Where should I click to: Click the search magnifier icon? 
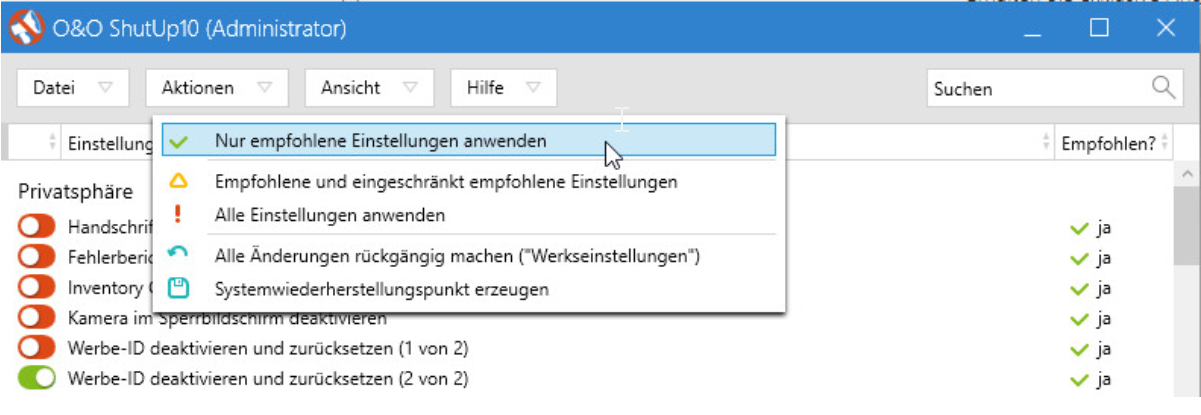coord(1163,87)
